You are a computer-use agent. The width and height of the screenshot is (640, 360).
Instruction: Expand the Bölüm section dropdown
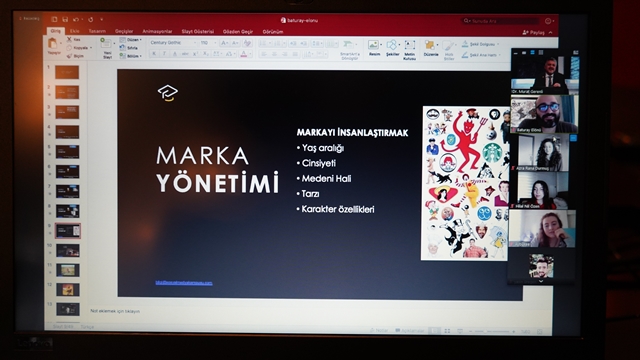[x=131, y=56]
